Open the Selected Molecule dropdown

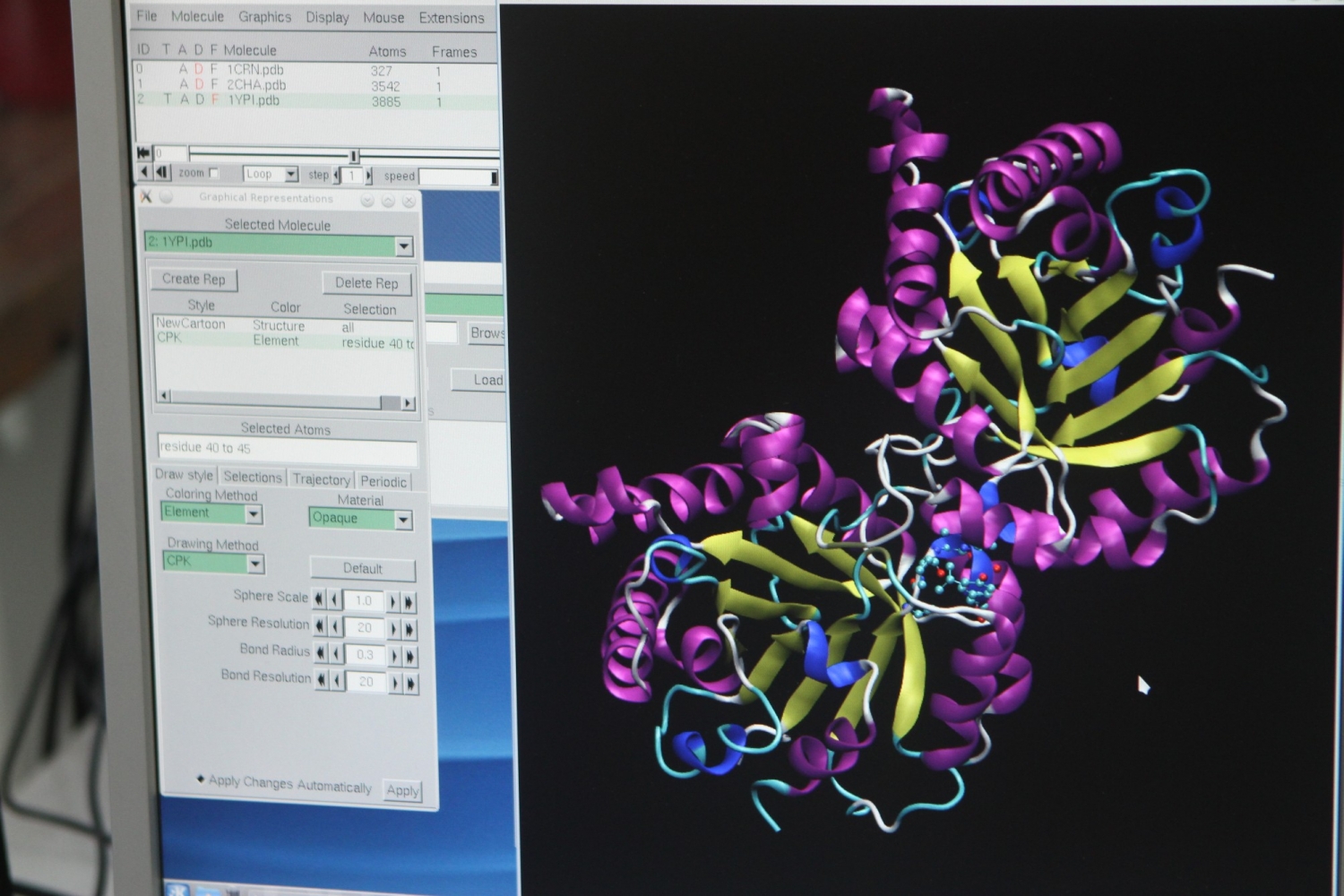tap(404, 246)
